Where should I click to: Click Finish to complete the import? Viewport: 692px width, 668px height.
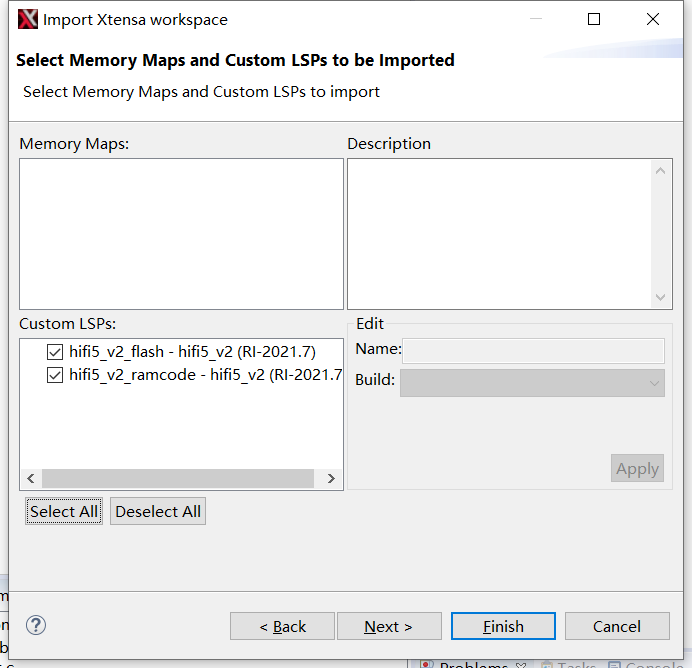503,626
